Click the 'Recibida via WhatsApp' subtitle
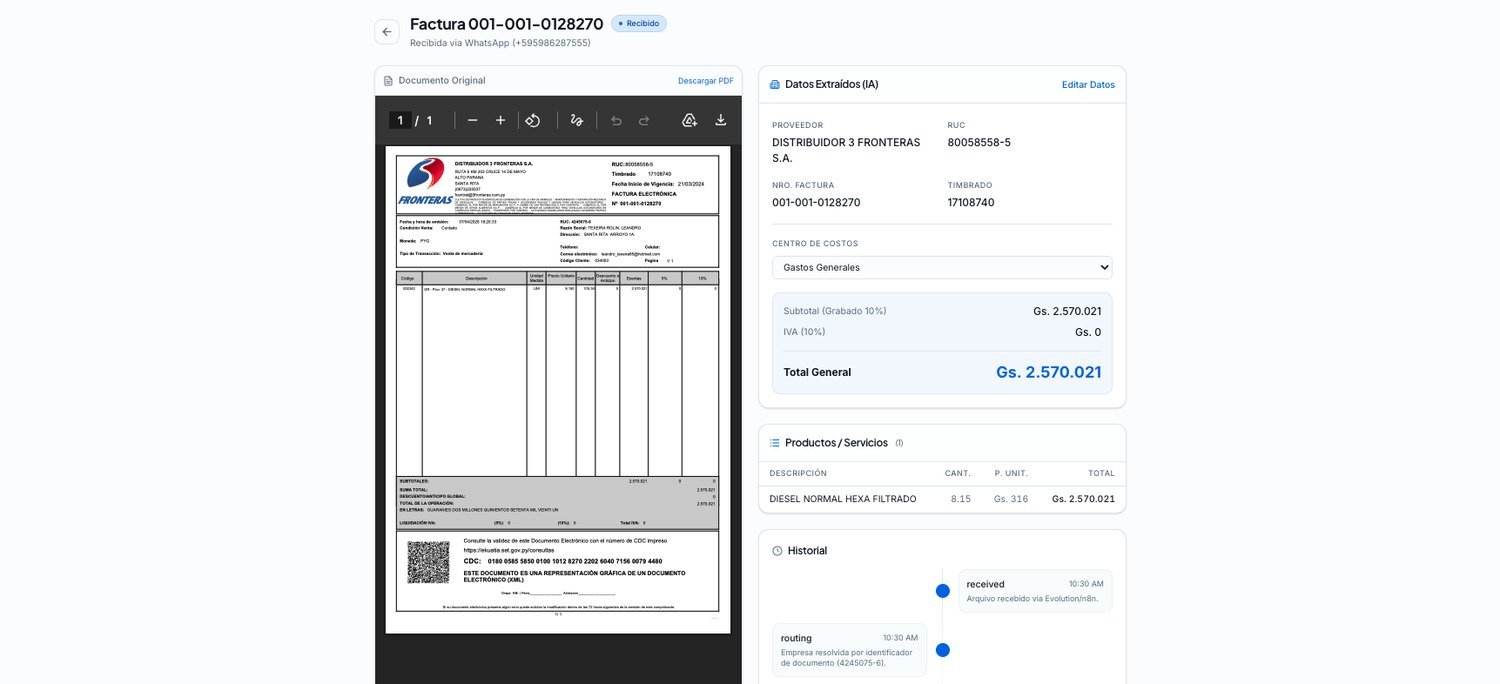Screen dimensions: 1500x684 500,43
